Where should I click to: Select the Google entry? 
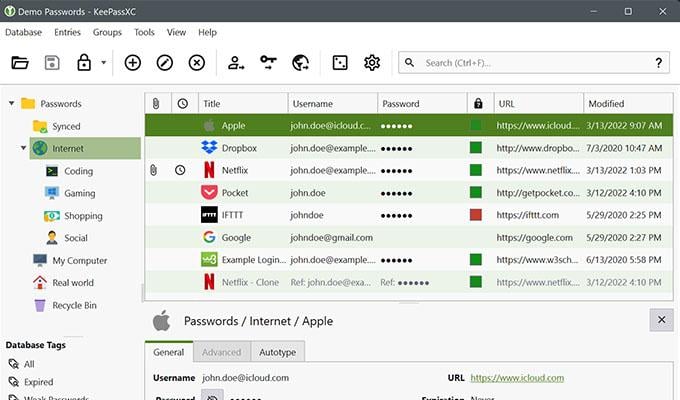tap(409, 237)
